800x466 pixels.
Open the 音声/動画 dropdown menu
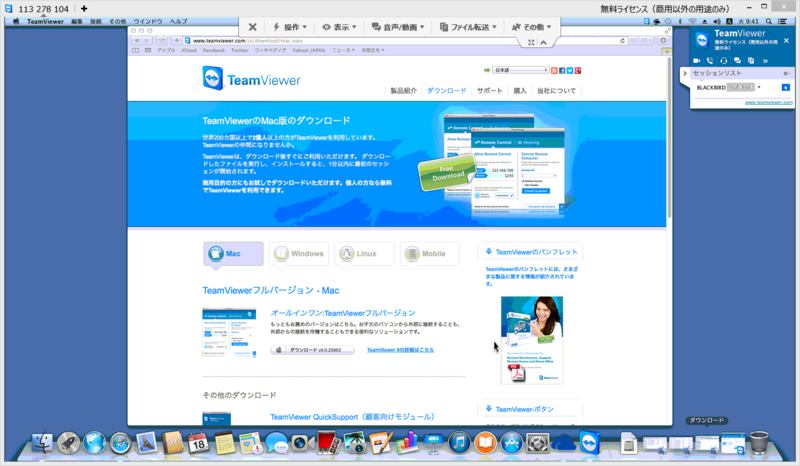pos(398,27)
